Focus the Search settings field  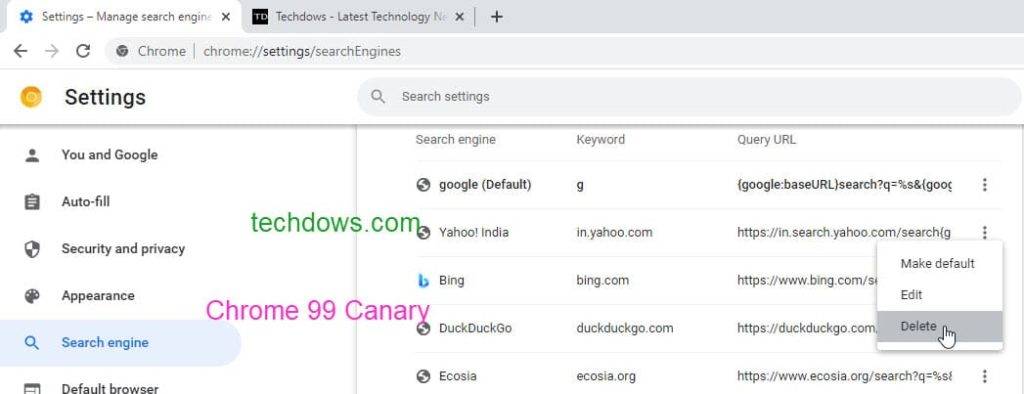[x=689, y=97]
